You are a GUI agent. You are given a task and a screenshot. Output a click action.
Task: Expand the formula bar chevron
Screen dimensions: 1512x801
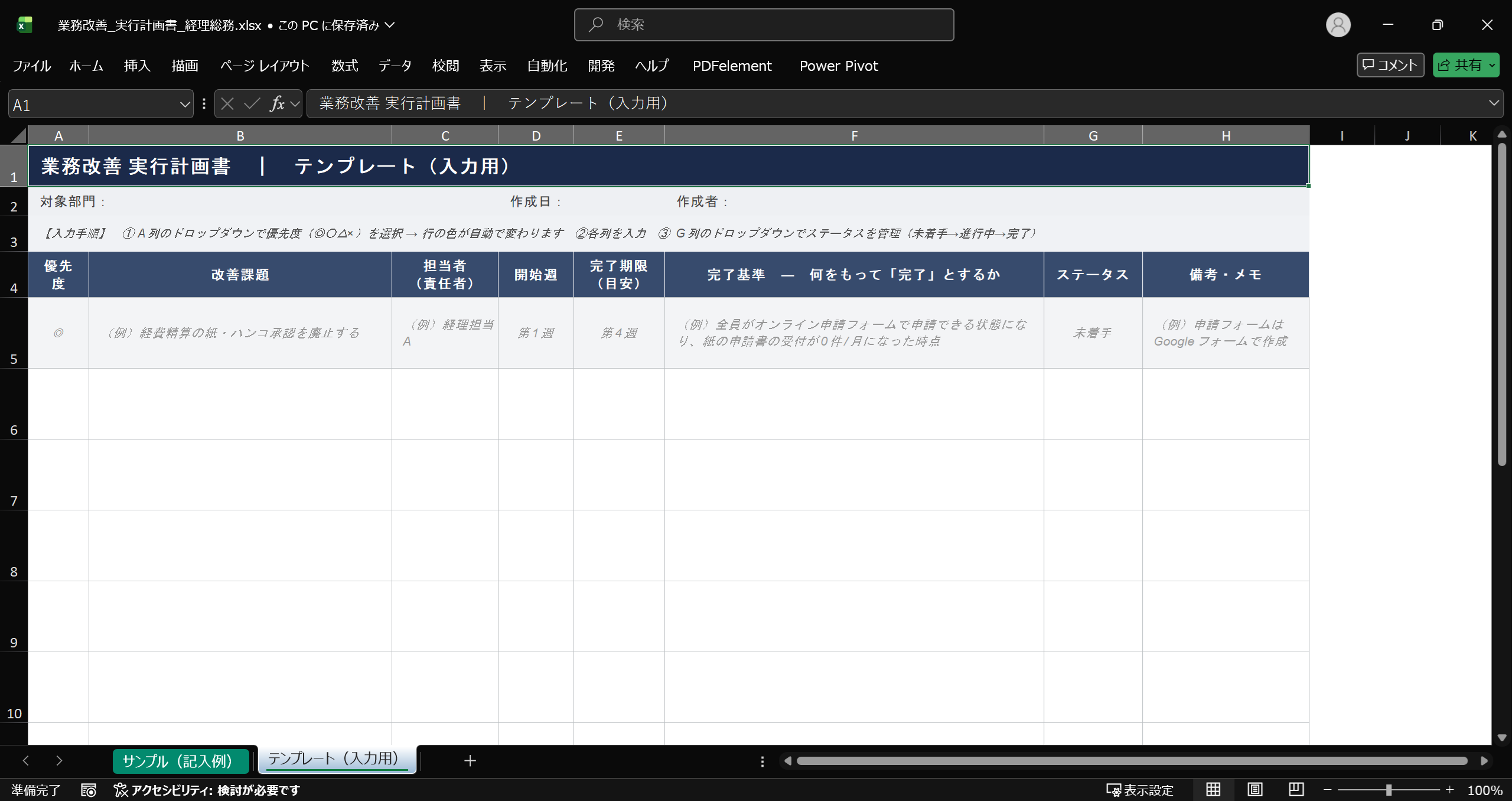(x=1494, y=103)
